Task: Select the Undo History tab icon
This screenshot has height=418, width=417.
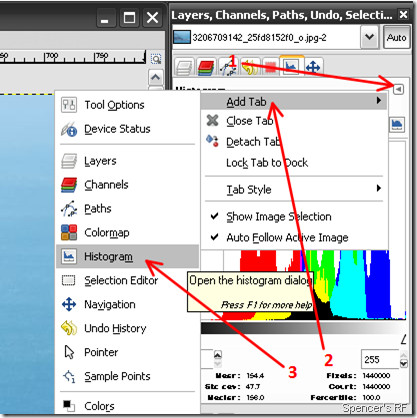Action: coord(249,68)
